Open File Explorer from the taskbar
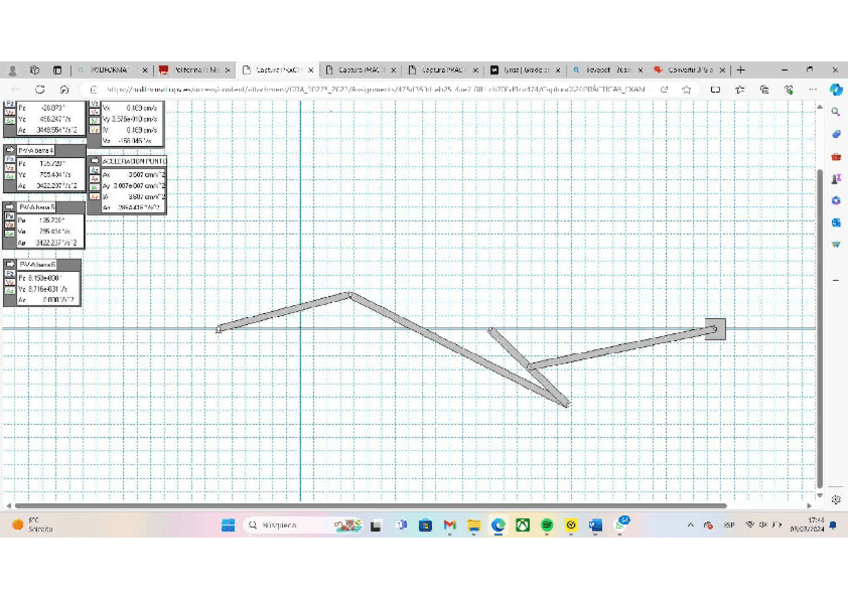Screen dimensions: 848x599 (474, 525)
